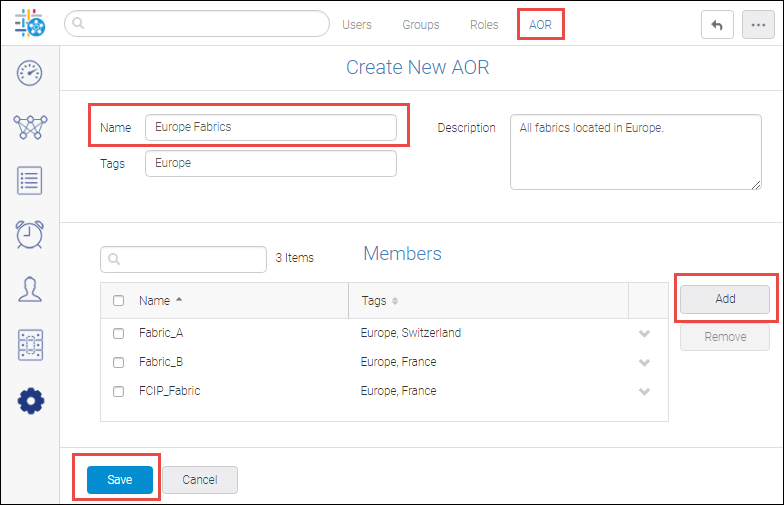Toggle the select-all members checkbox

(119, 300)
